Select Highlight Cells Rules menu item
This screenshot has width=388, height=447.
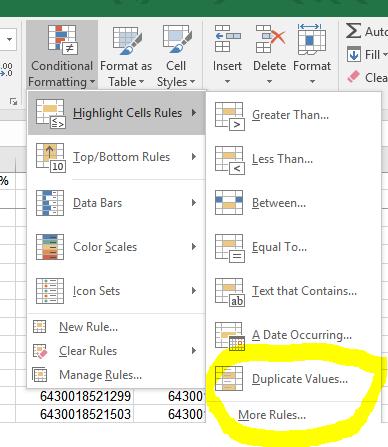(116, 113)
